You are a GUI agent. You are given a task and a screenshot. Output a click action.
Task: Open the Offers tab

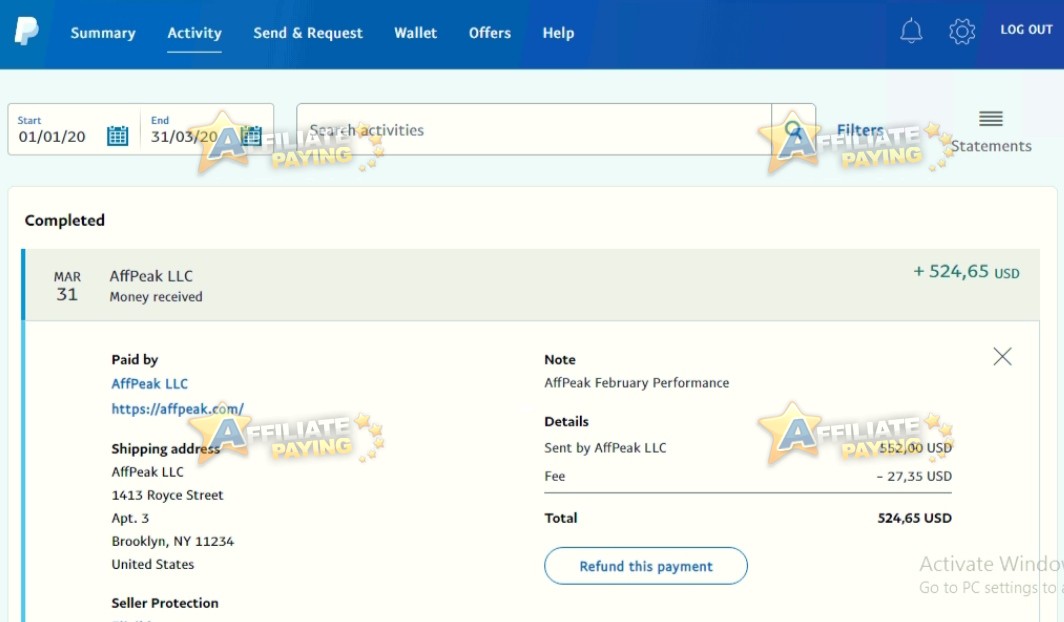(489, 33)
